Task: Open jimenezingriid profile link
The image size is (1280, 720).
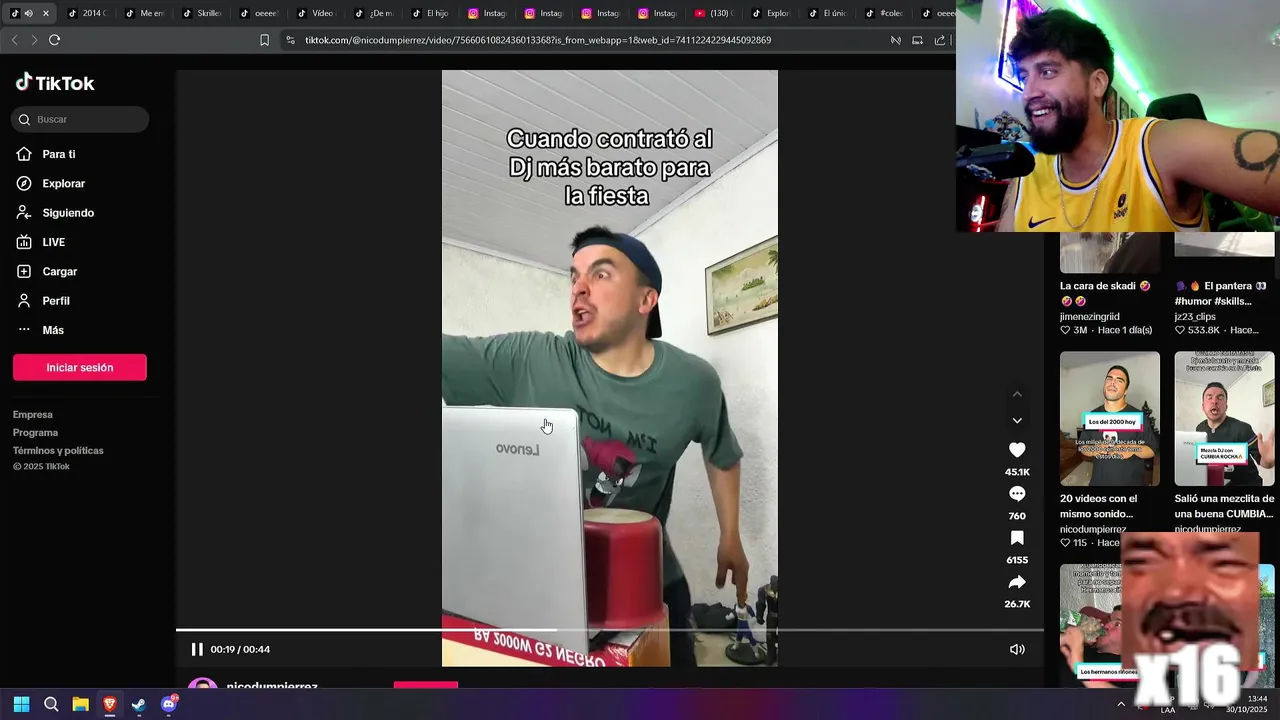Action: tap(1089, 316)
